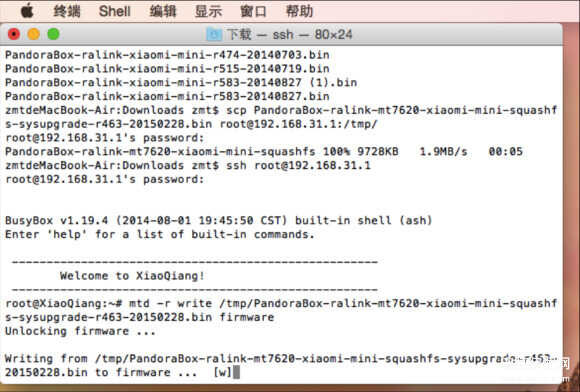Click the mtd -r write command line
This screenshot has width=580, height=392.
pyautogui.click(x=281, y=310)
